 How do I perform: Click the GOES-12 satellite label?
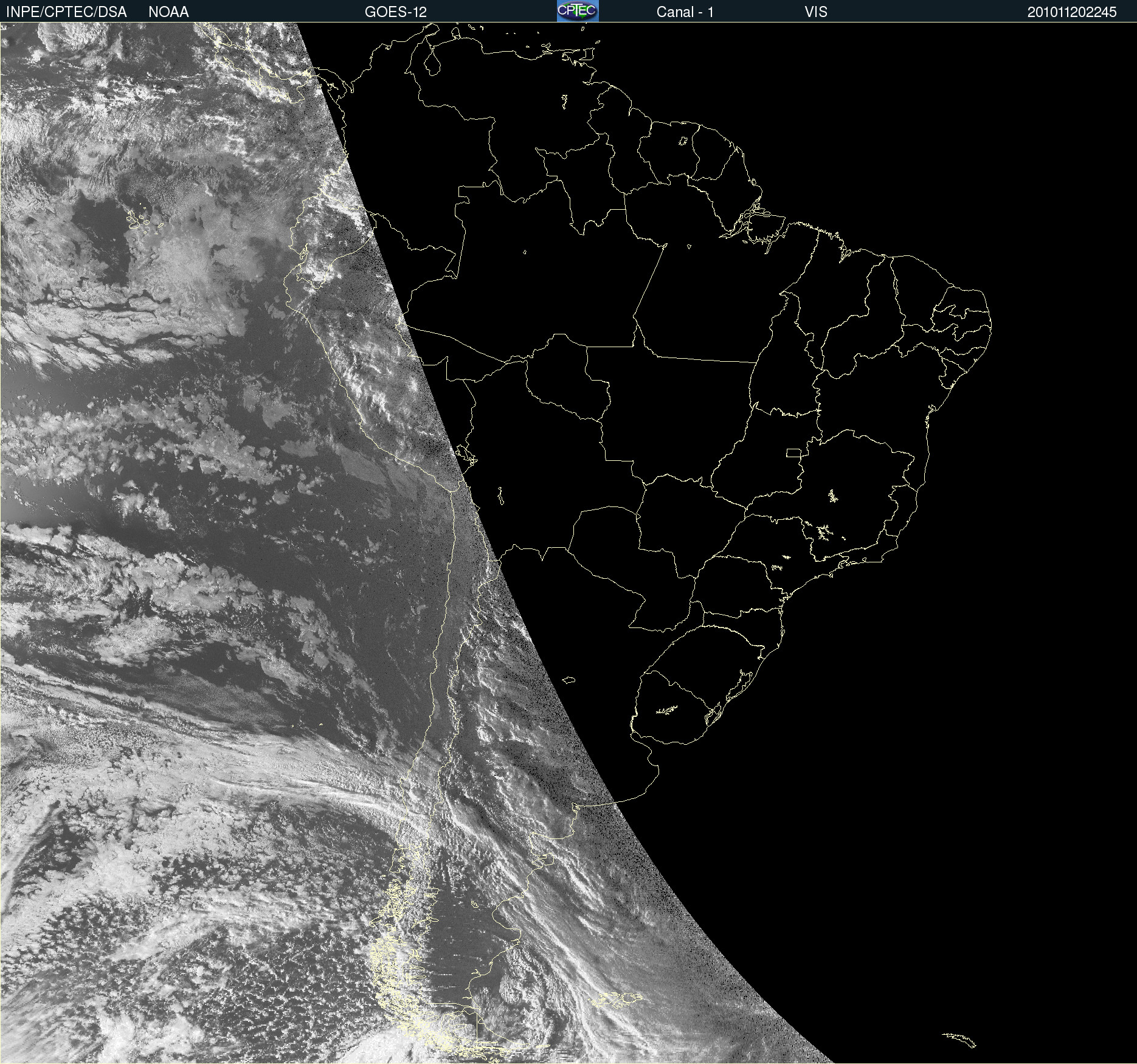tap(396, 12)
